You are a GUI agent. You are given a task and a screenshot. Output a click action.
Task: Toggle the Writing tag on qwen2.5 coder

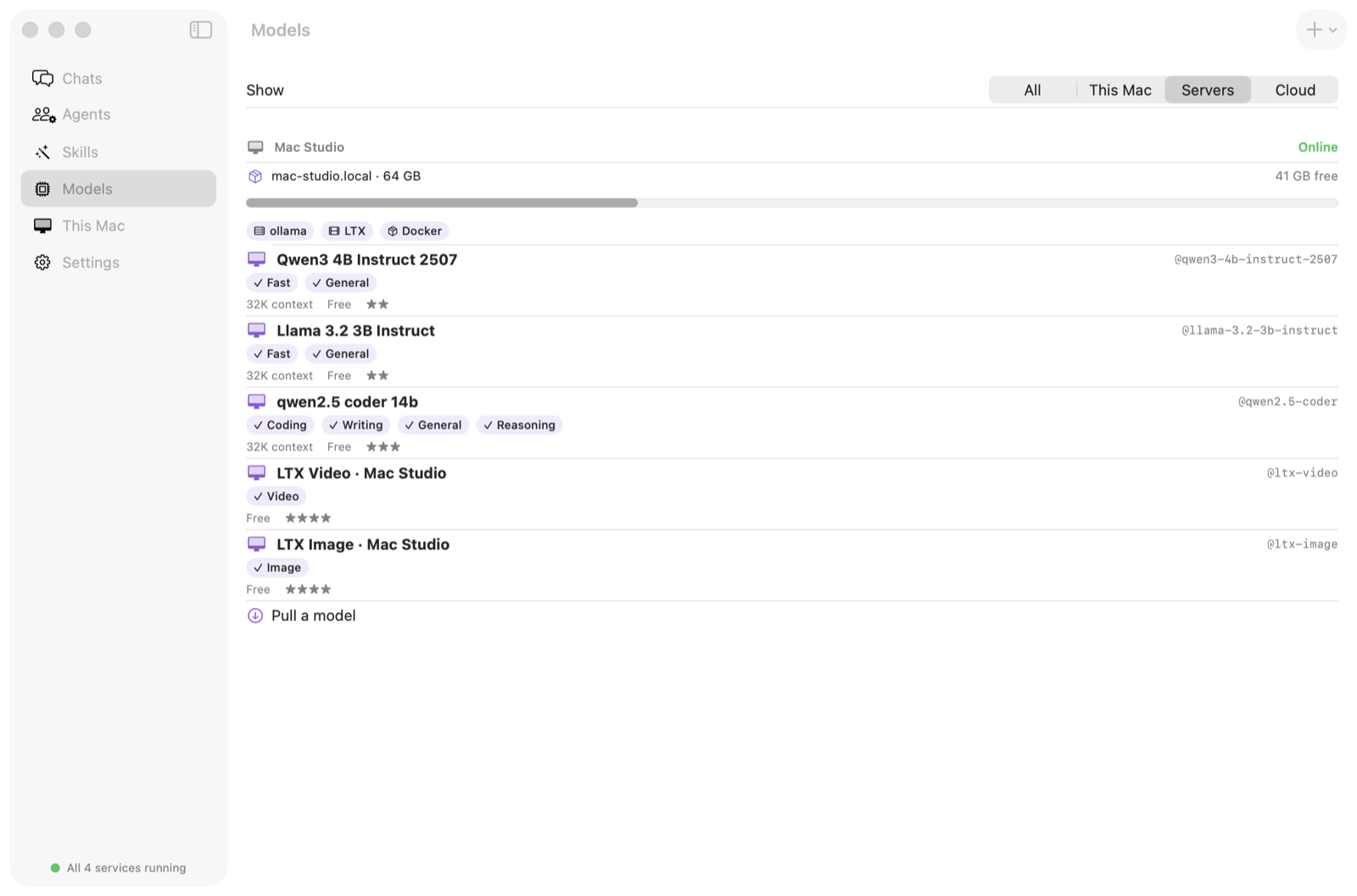coord(355,426)
